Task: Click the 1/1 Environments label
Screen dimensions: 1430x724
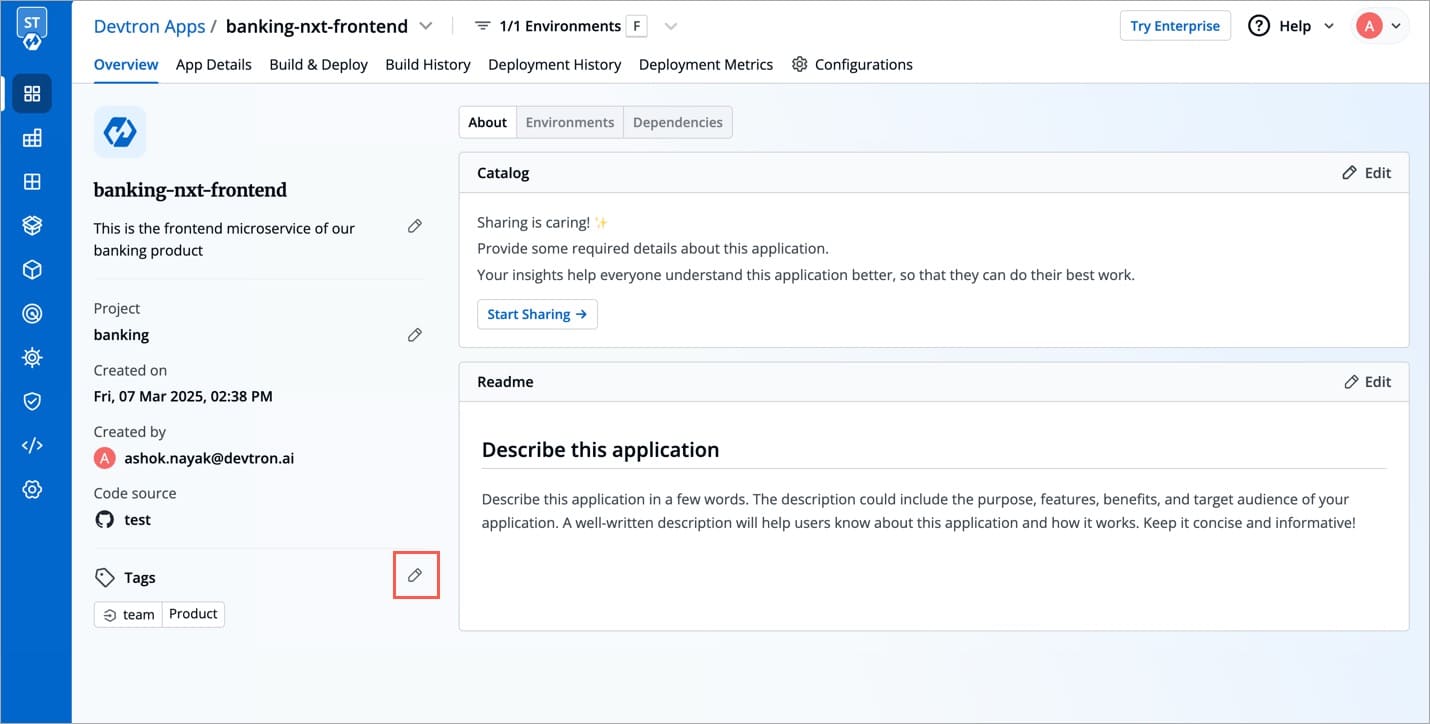Action: tap(560, 26)
